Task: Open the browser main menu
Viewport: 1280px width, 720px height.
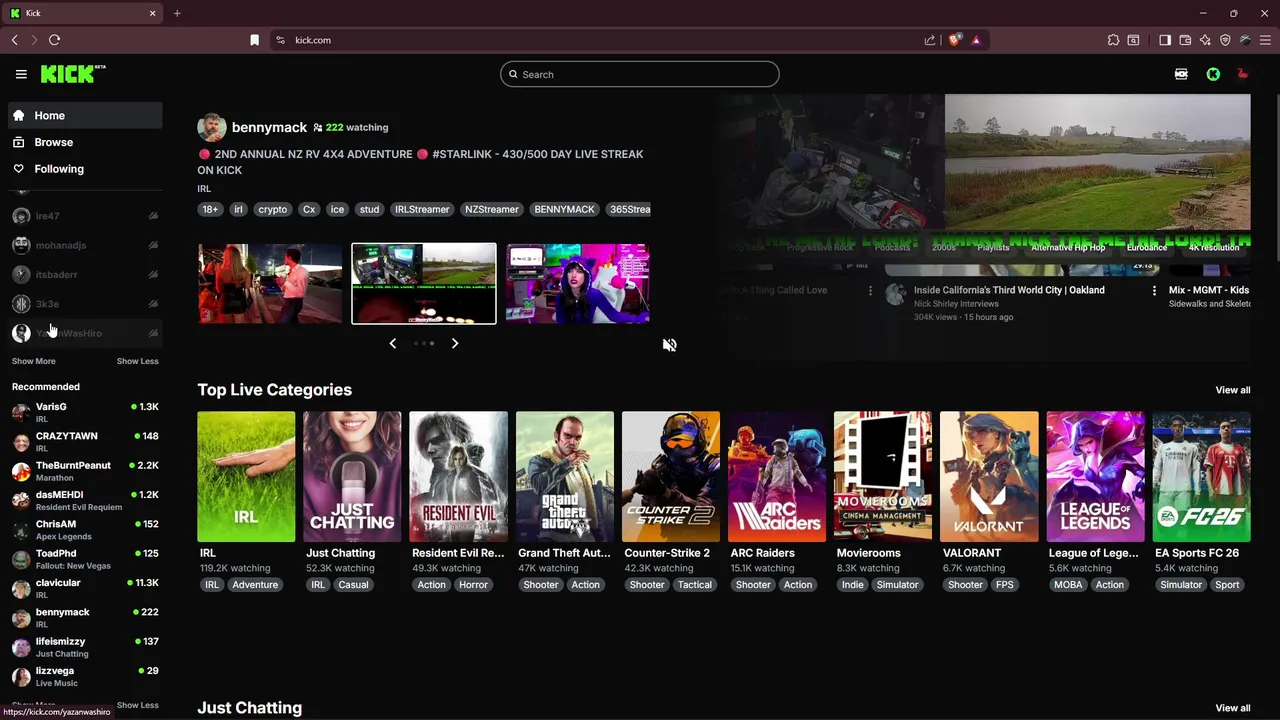Action: (1265, 40)
